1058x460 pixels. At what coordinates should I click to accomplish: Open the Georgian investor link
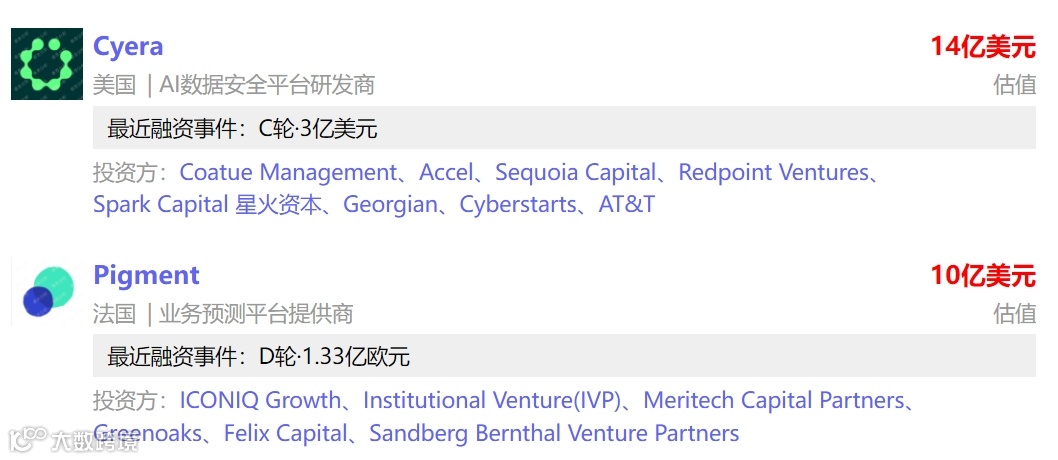[x=391, y=204]
